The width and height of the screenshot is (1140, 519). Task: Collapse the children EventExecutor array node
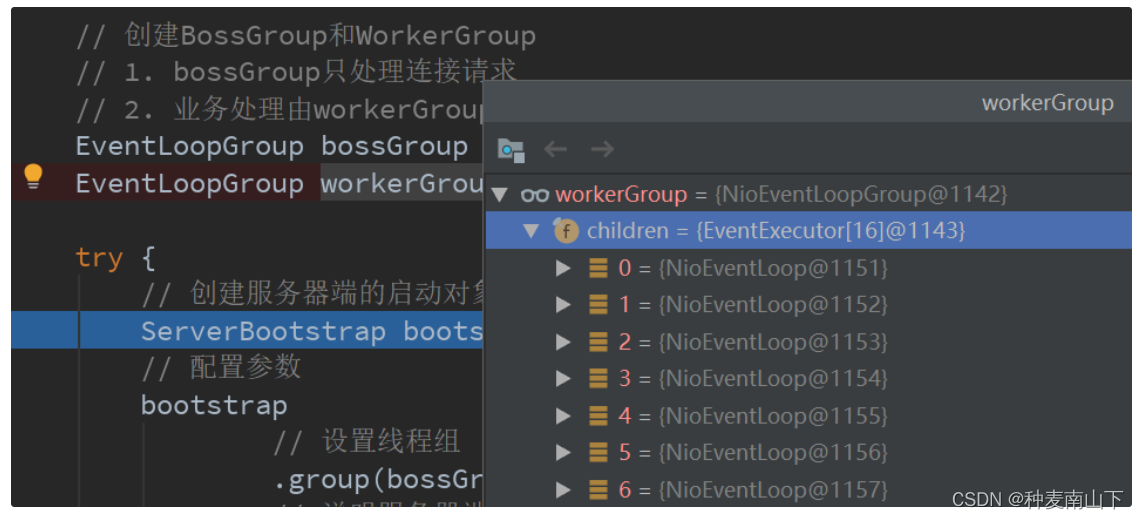click(531, 231)
